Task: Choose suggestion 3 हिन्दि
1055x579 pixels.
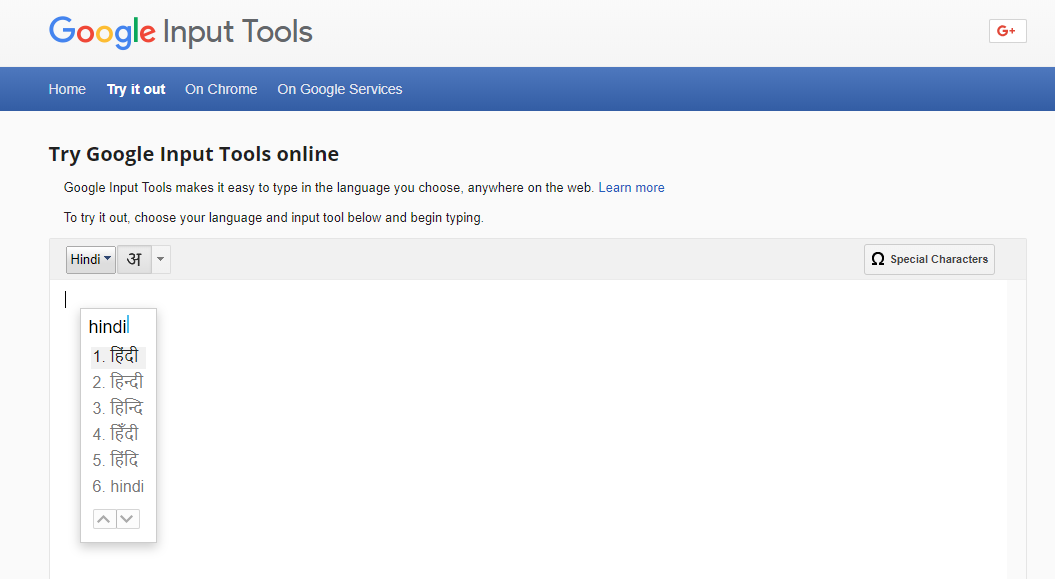Action: [x=118, y=408]
